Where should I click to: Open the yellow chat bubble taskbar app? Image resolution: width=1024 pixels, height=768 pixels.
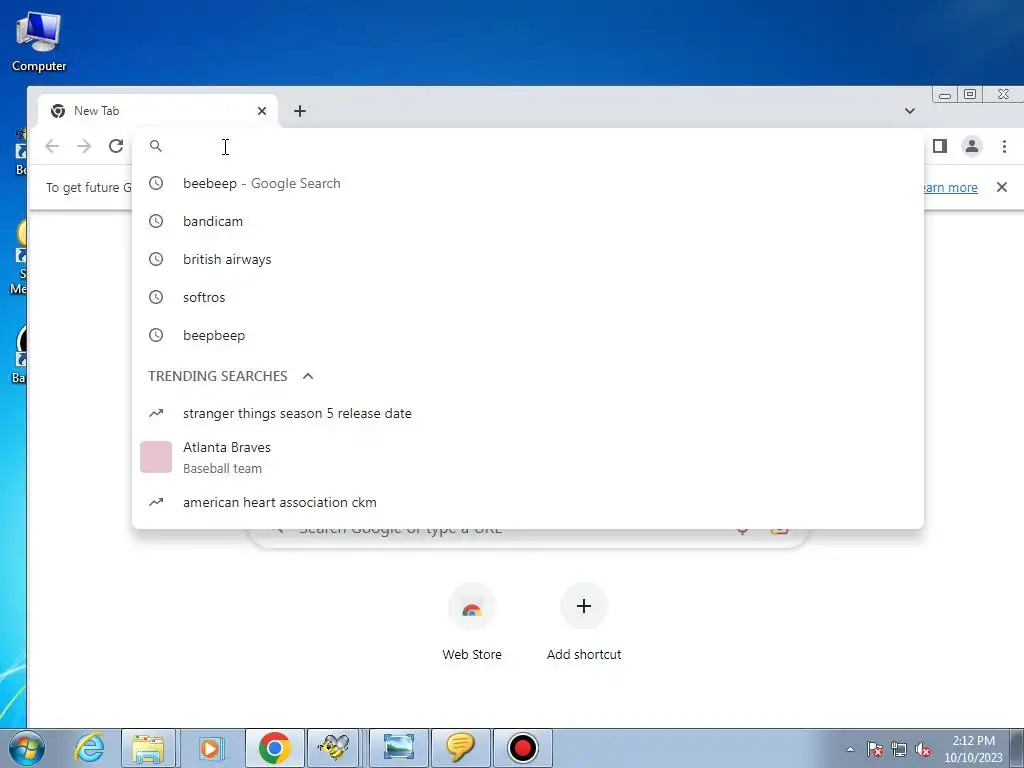click(460, 748)
